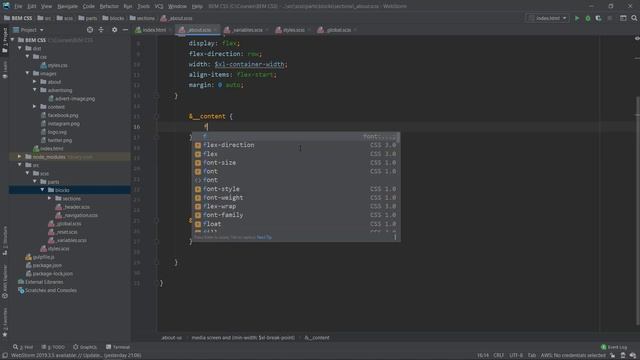Click the Stop process icon
The image size is (640, 360).
(610, 18)
